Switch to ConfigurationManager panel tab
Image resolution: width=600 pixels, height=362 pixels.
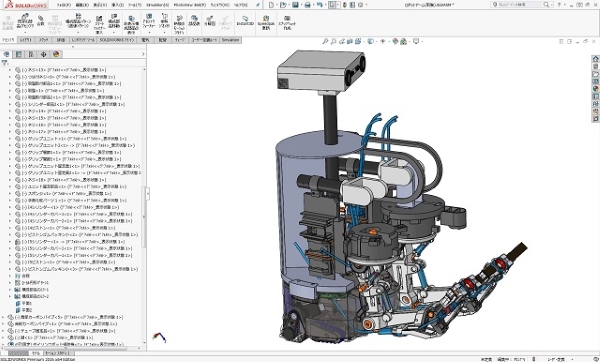[31, 54]
